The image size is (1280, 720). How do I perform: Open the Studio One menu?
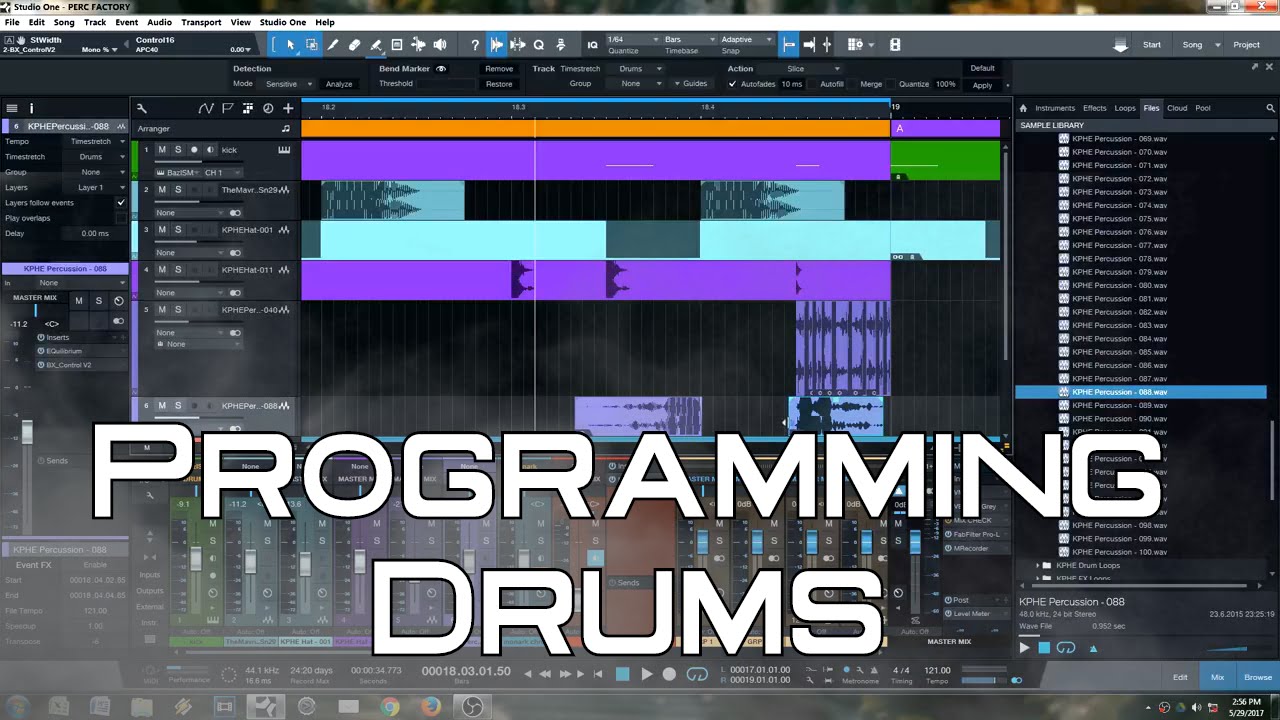point(283,22)
